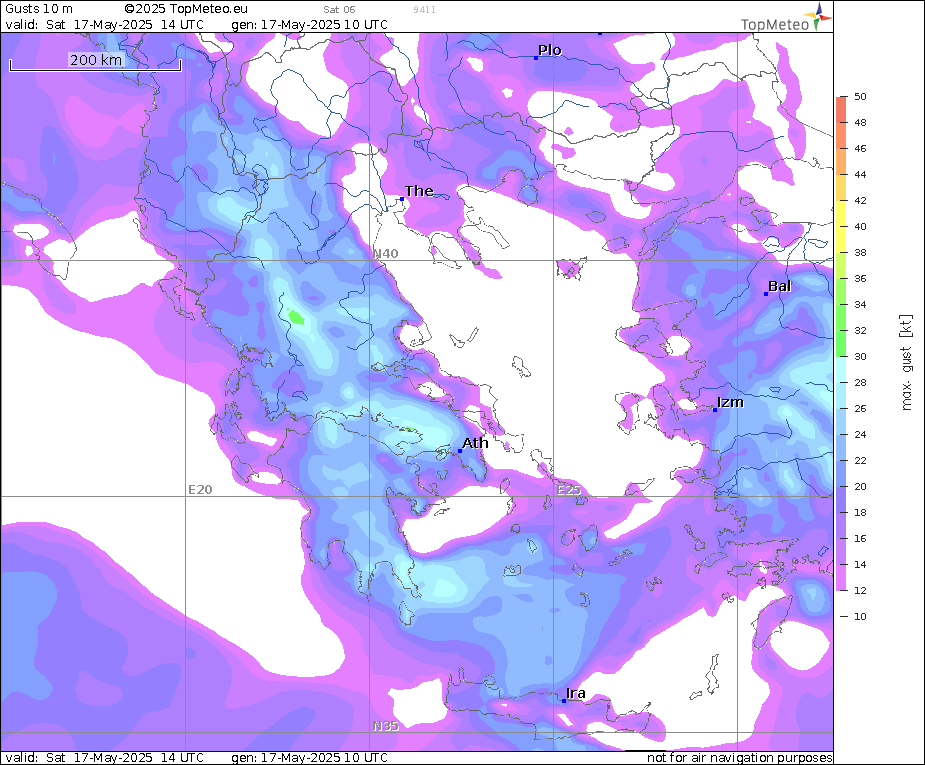Click the 20 kt legend value
This screenshot has width=925, height=765.
pyautogui.click(x=860, y=487)
